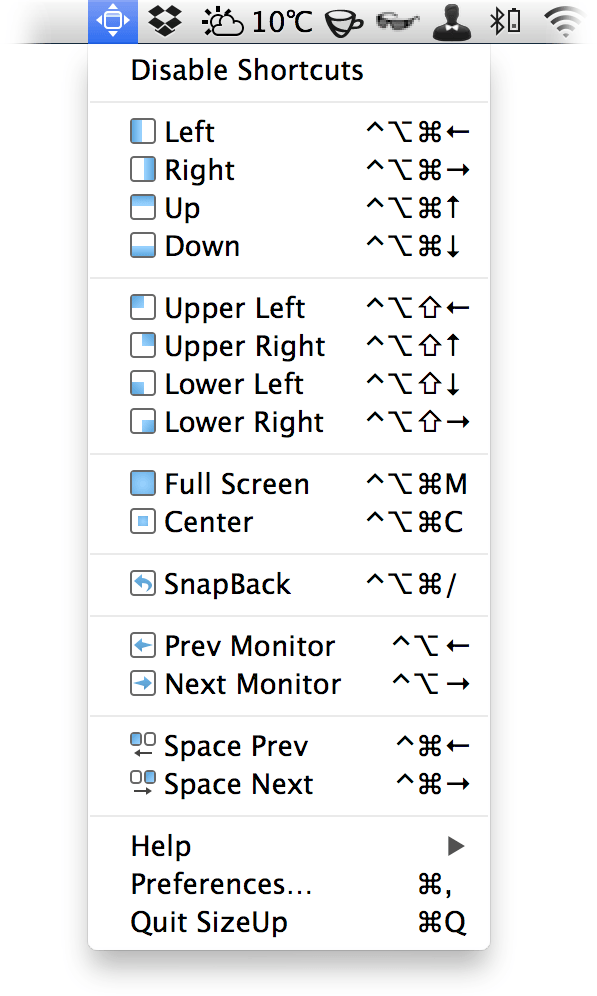Click the coffee cup menu bar icon
This screenshot has height=996, width=597.
tap(344, 23)
